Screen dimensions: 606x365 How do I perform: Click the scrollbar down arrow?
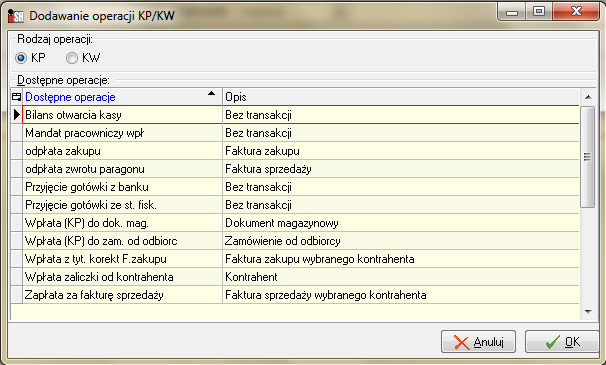point(588,312)
